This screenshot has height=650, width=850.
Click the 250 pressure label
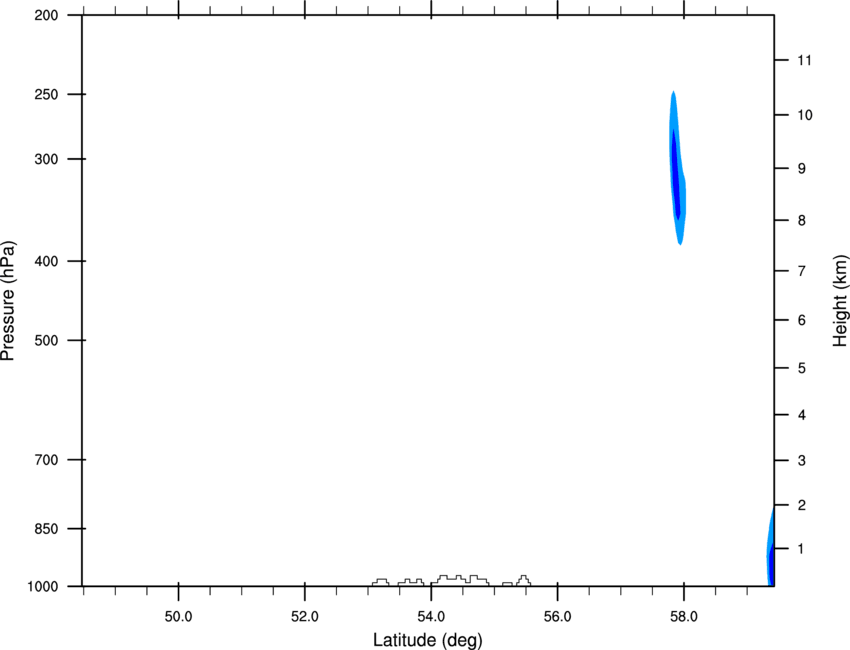click(47, 94)
